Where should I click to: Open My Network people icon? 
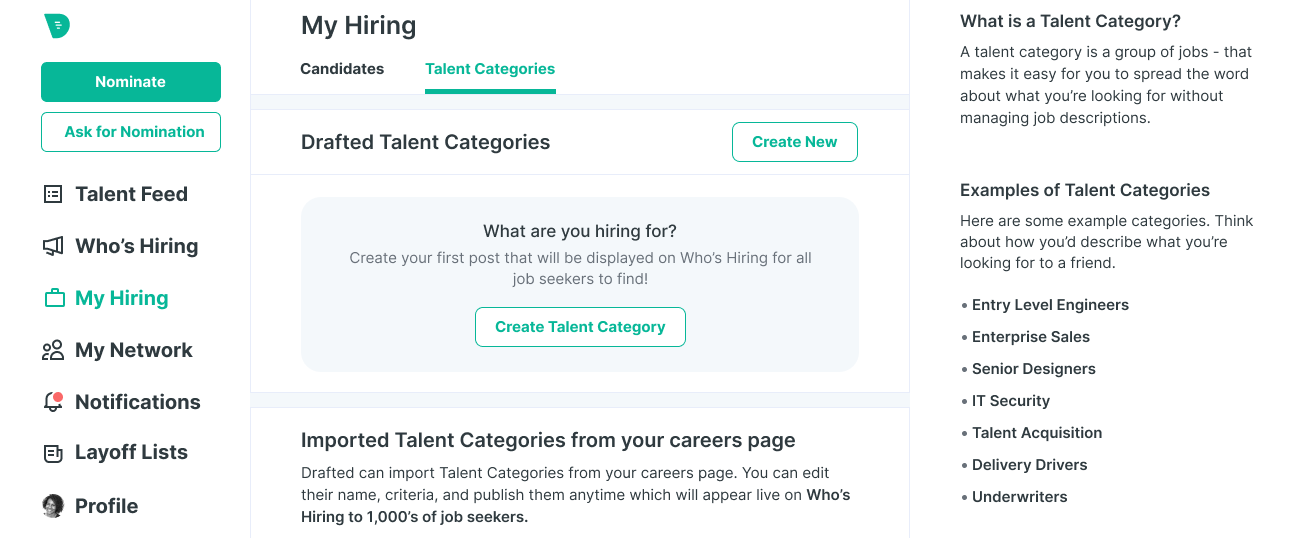[53, 350]
